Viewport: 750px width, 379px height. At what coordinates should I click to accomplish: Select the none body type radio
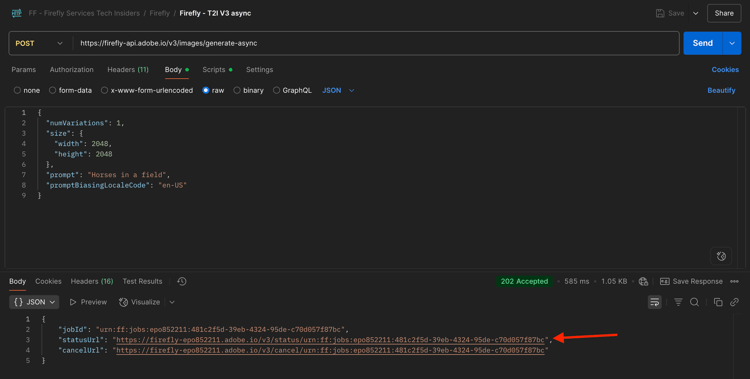pyautogui.click(x=17, y=90)
